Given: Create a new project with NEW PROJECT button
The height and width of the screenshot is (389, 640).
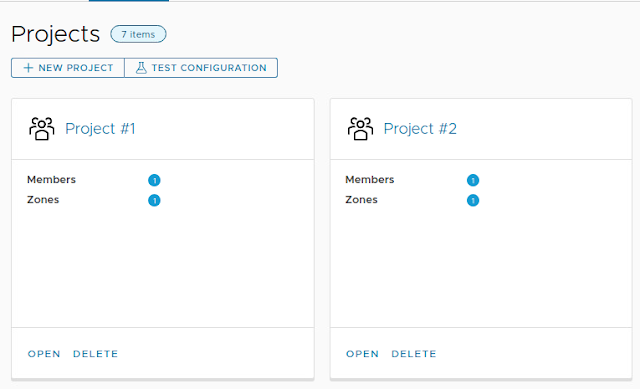Looking at the screenshot, I should [x=68, y=68].
